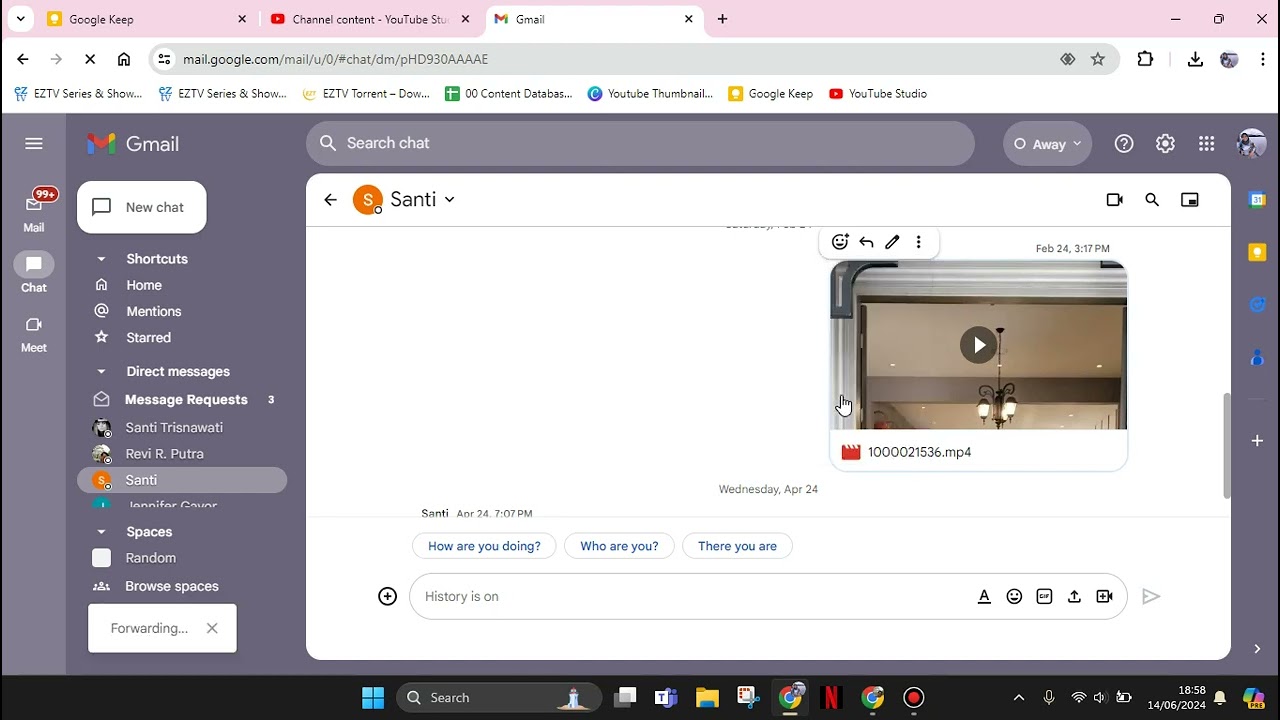Hide side panel arrow
The width and height of the screenshot is (1280, 720).
tap(1257, 649)
